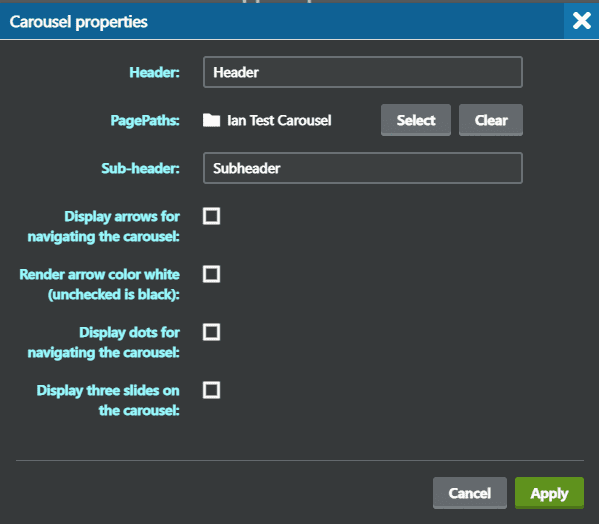Enable Display arrows for navigating the carousel
Image resolution: width=599 pixels, height=524 pixels.
(x=211, y=216)
